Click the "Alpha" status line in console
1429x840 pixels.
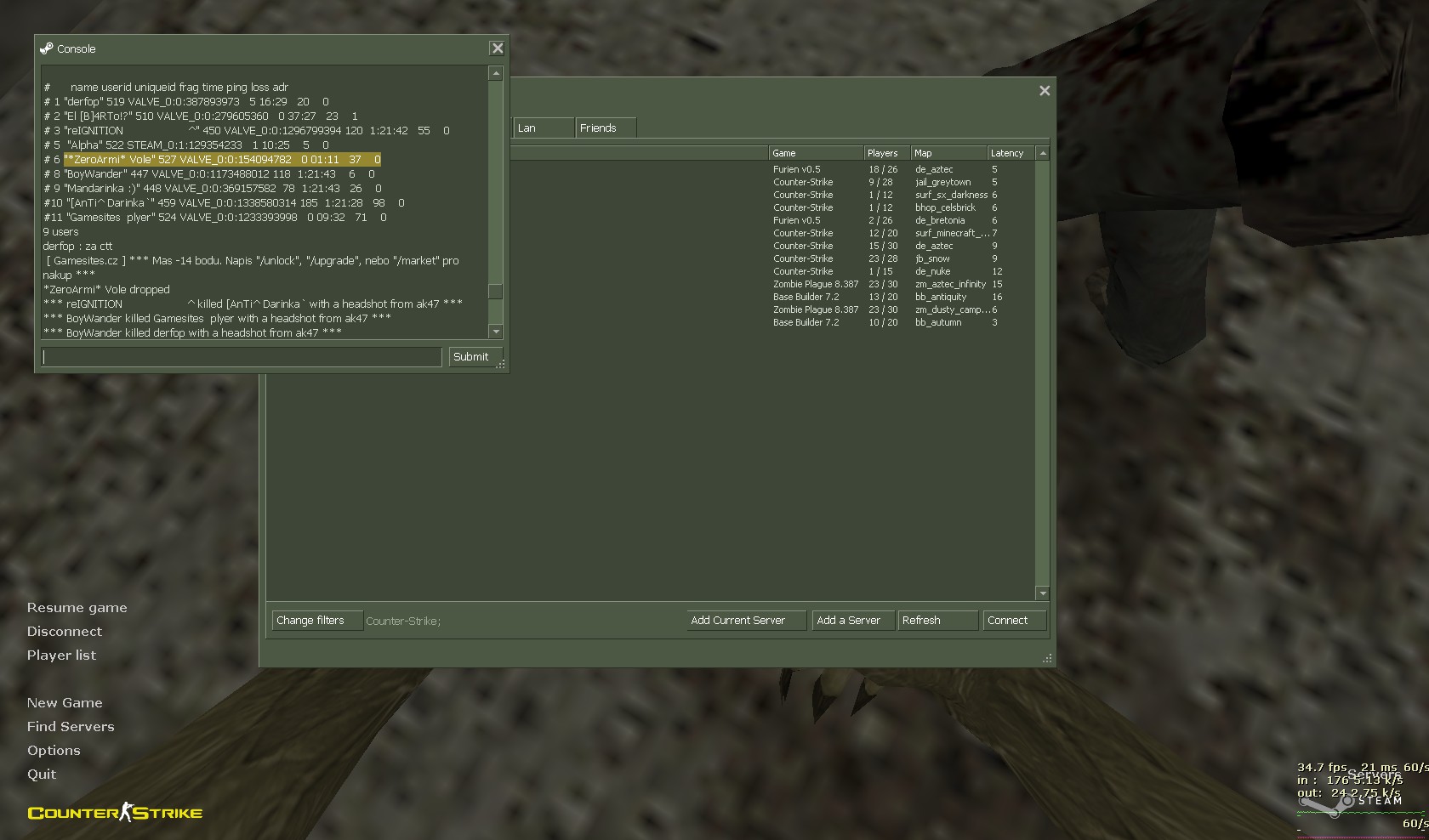(x=186, y=145)
